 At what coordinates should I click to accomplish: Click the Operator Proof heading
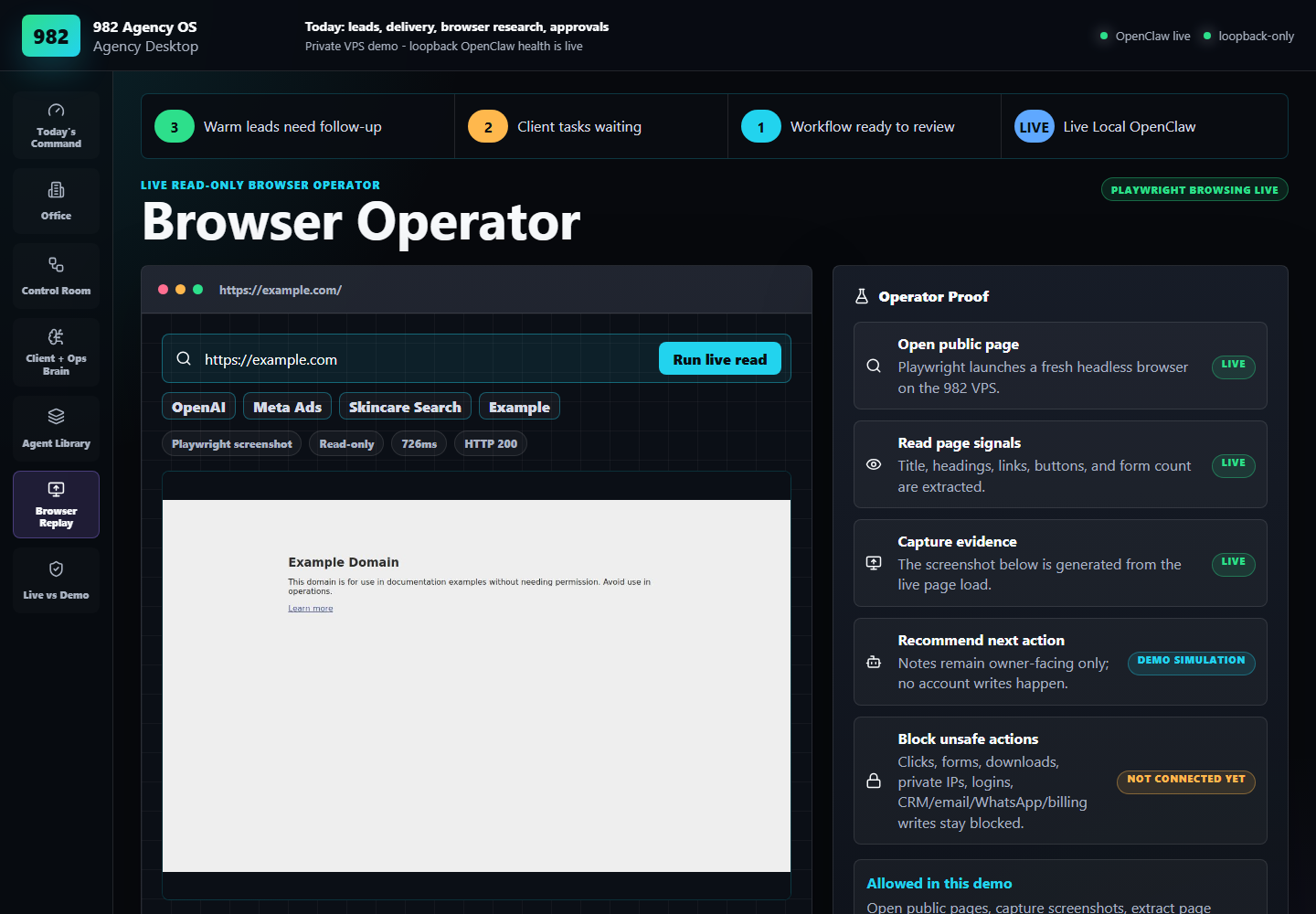point(934,296)
